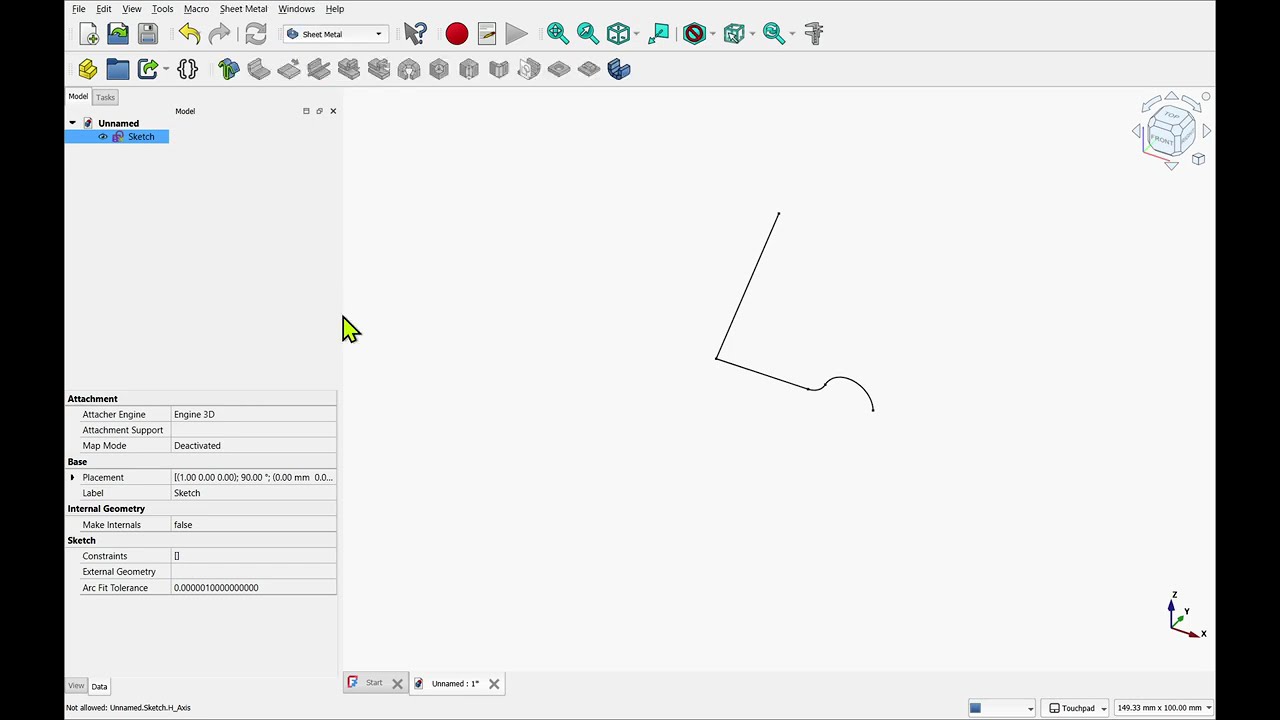The height and width of the screenshot is (720, 1280).
Task: Click the selection filter prohibited icon
Action: point(694,34)
